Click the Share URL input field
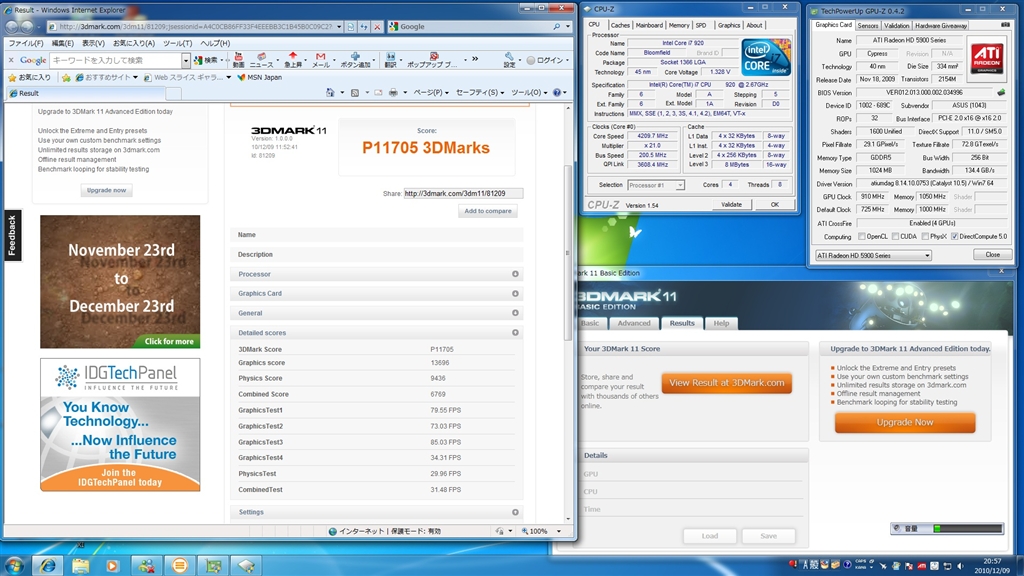This screenshot has width=1024, height=576. point(463,193)
